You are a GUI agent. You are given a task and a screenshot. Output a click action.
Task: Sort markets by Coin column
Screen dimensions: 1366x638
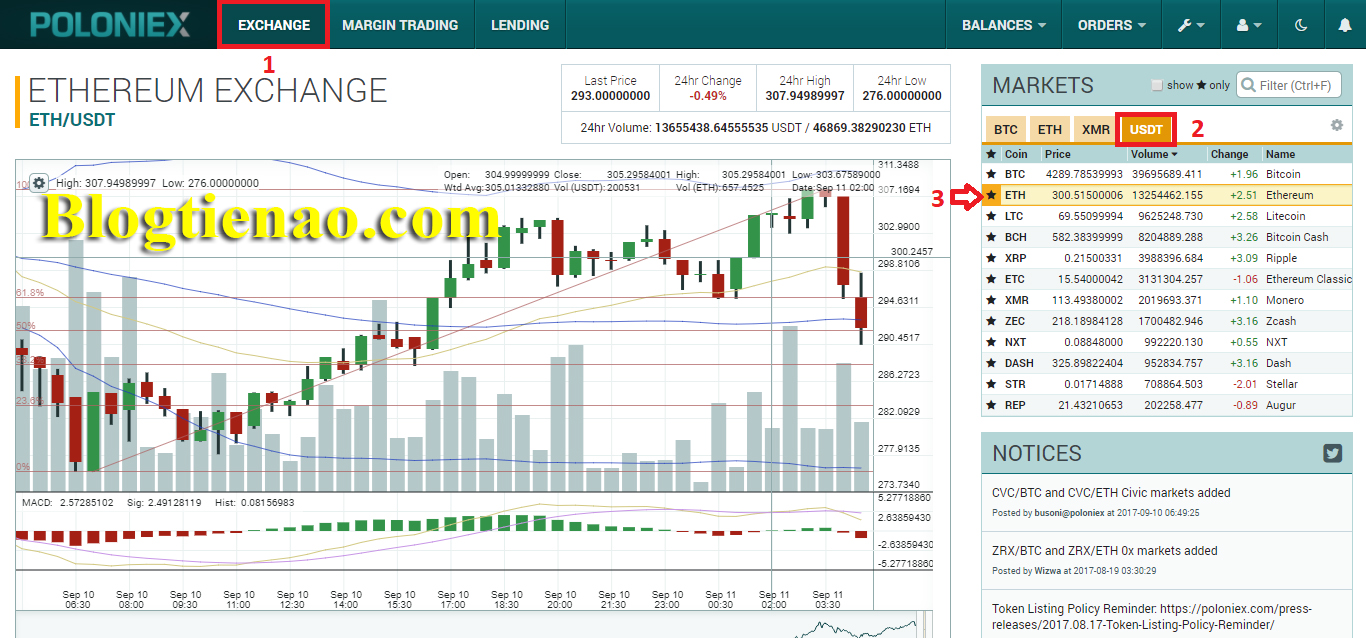point(1016,154)
